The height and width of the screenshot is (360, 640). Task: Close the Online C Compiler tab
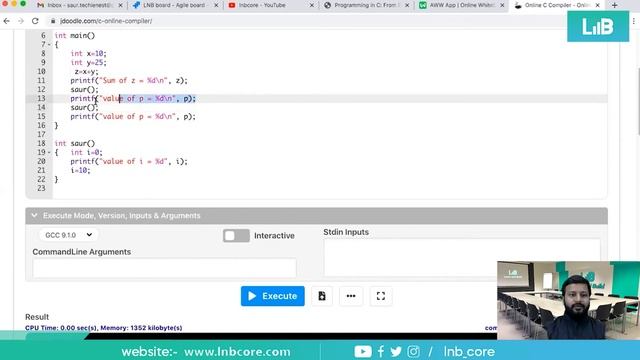point(598,5)
